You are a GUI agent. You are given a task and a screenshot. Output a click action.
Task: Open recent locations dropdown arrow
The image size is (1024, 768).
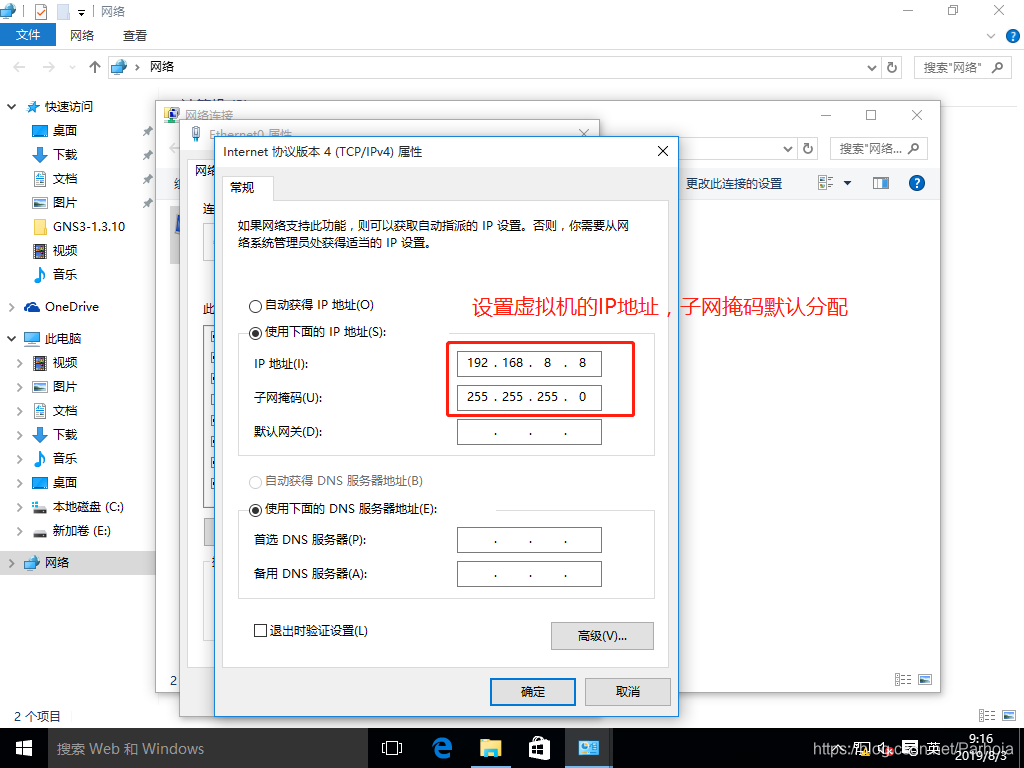tap(72, 67)
